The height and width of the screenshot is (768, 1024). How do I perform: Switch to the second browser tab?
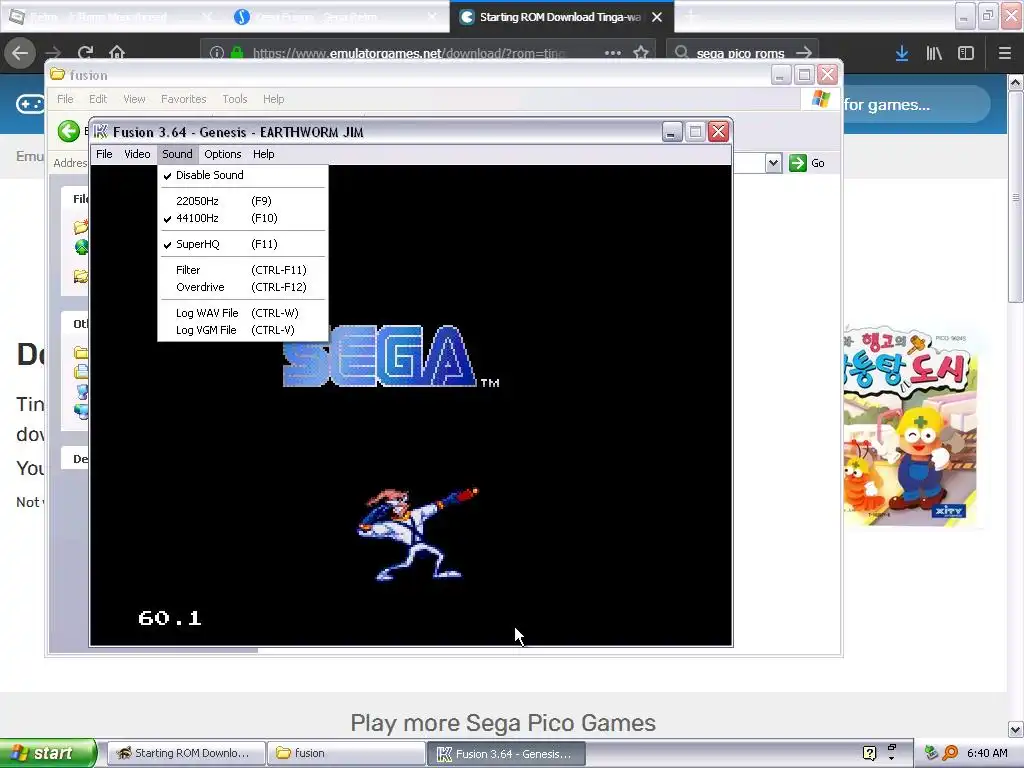pyautogui.click(x=336, y=17)
